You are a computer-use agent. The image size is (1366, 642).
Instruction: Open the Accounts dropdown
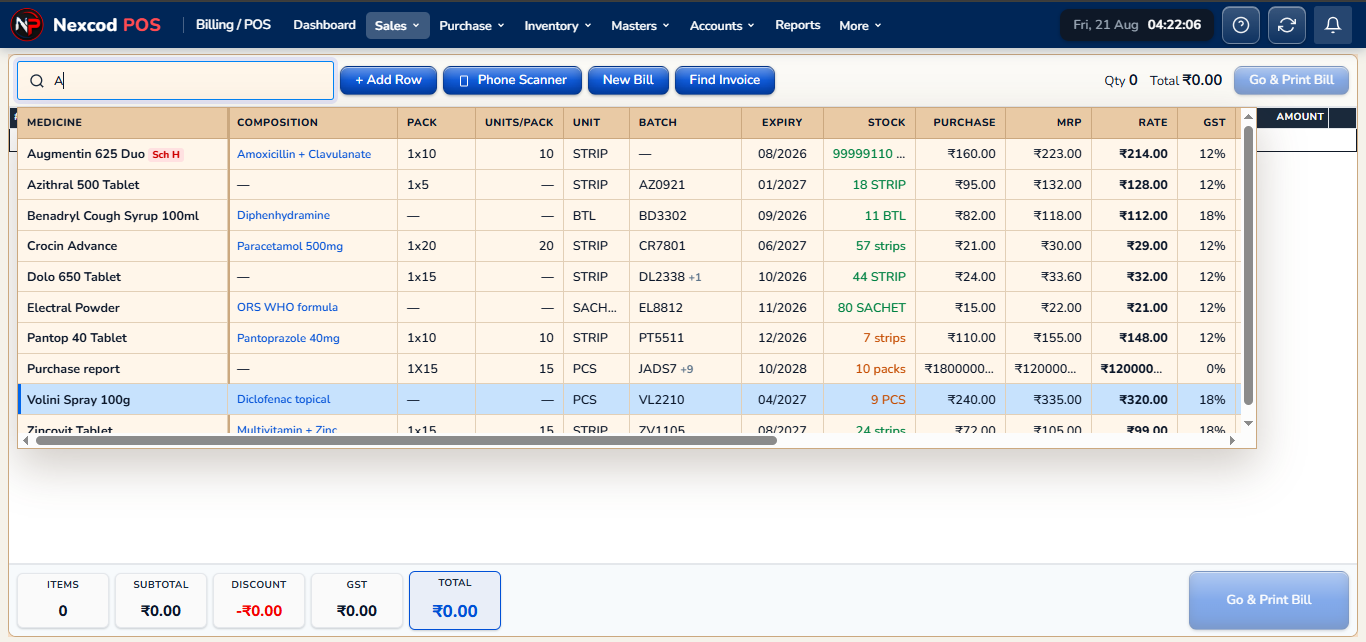click(x=722, y=25)
